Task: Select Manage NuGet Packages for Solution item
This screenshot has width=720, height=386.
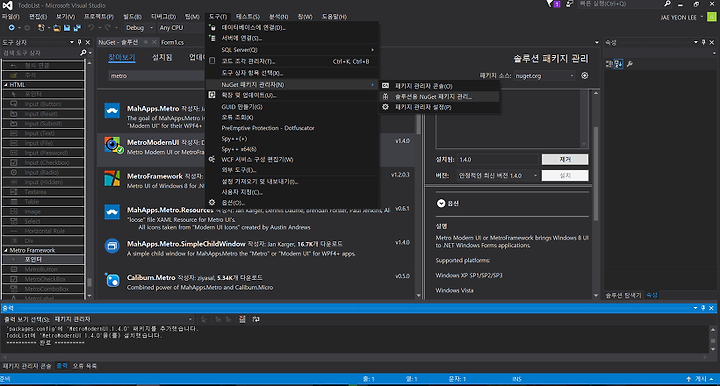Action: [x=439, y=96]
